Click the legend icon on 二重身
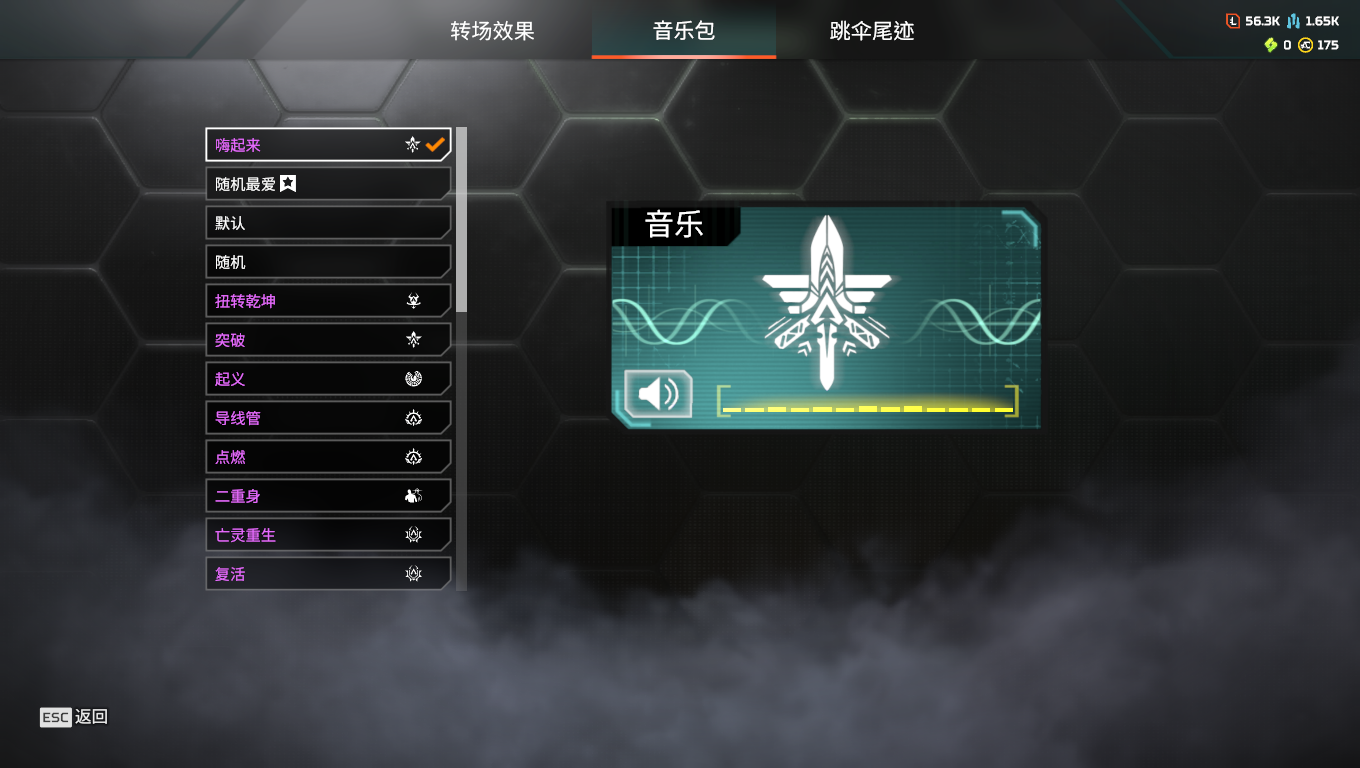1360x768 pixels. click(x=413, y=496)
